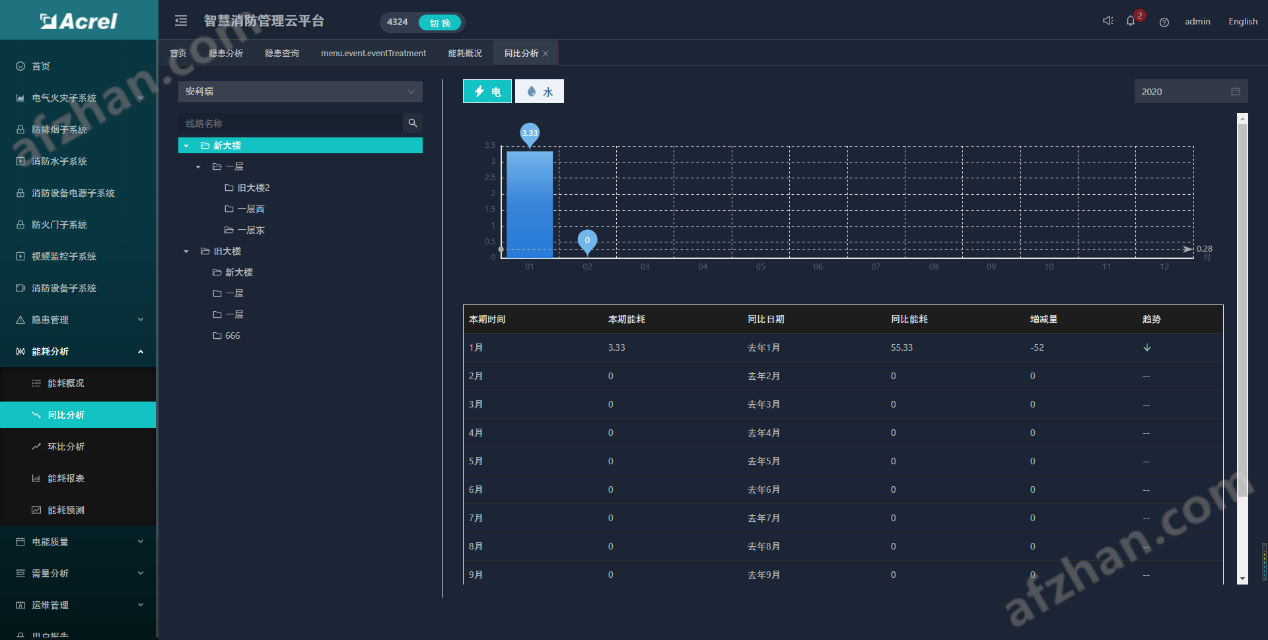Click the 55.33 cell in the table
This screenshot has width=1268, height=640.
pos(902,347)
